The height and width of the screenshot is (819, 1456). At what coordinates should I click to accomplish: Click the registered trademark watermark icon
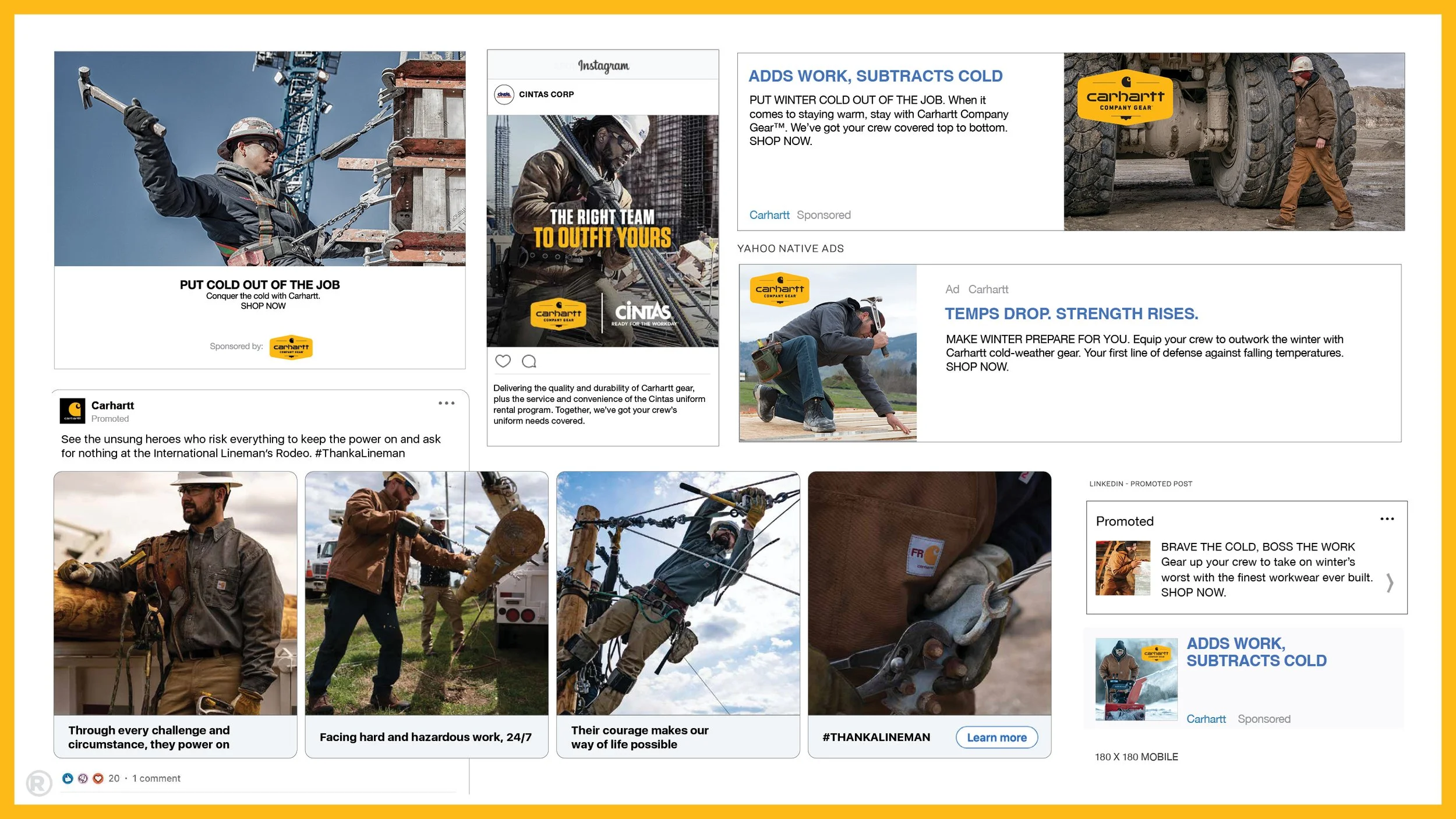coord(39,783)
